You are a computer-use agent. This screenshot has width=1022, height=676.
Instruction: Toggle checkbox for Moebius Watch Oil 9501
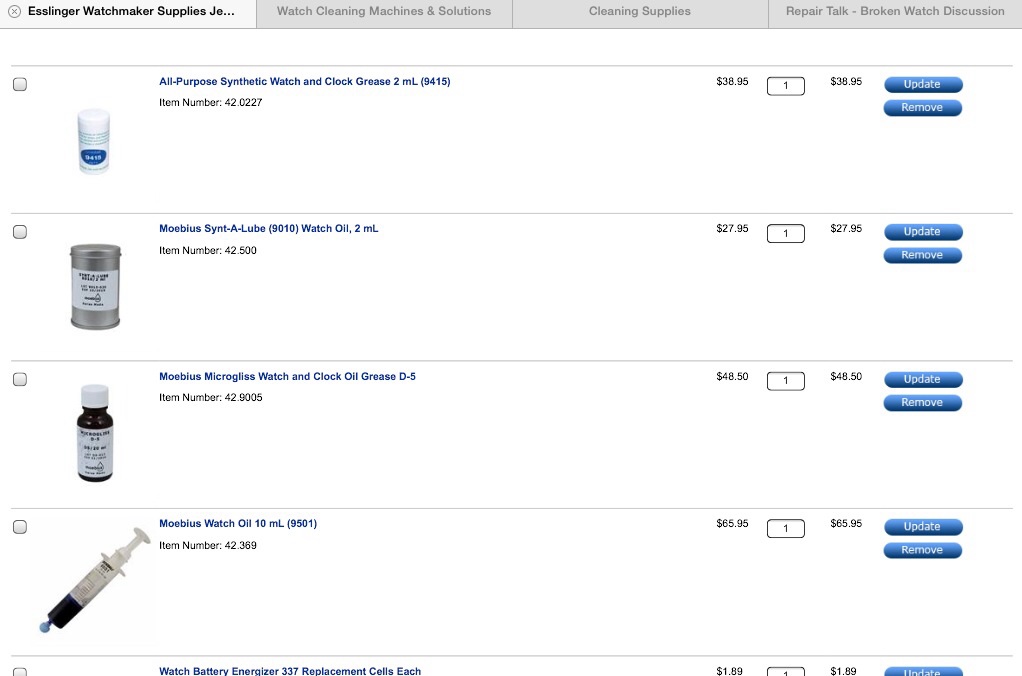click(x=20, y=527)
